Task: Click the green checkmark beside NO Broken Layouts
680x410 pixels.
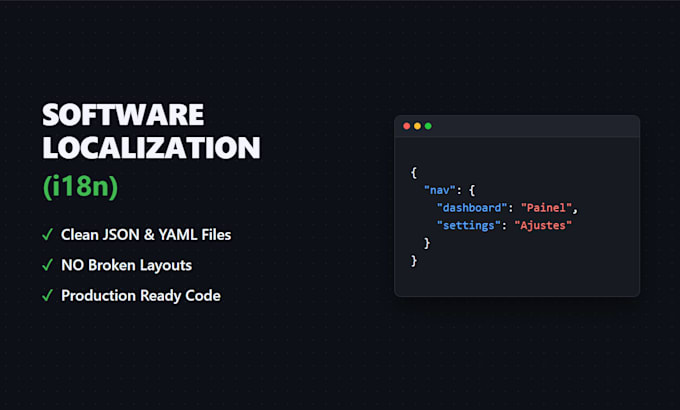Action: click(x=48, y=265)
